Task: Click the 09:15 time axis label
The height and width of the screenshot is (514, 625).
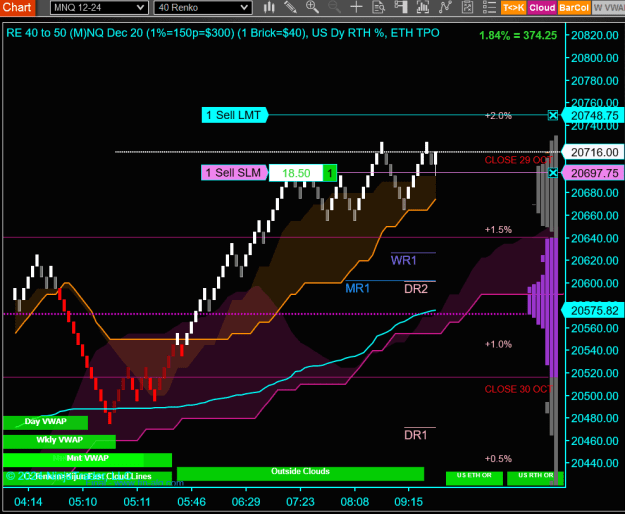Action: pyautogui.click(x=409, y=502)
